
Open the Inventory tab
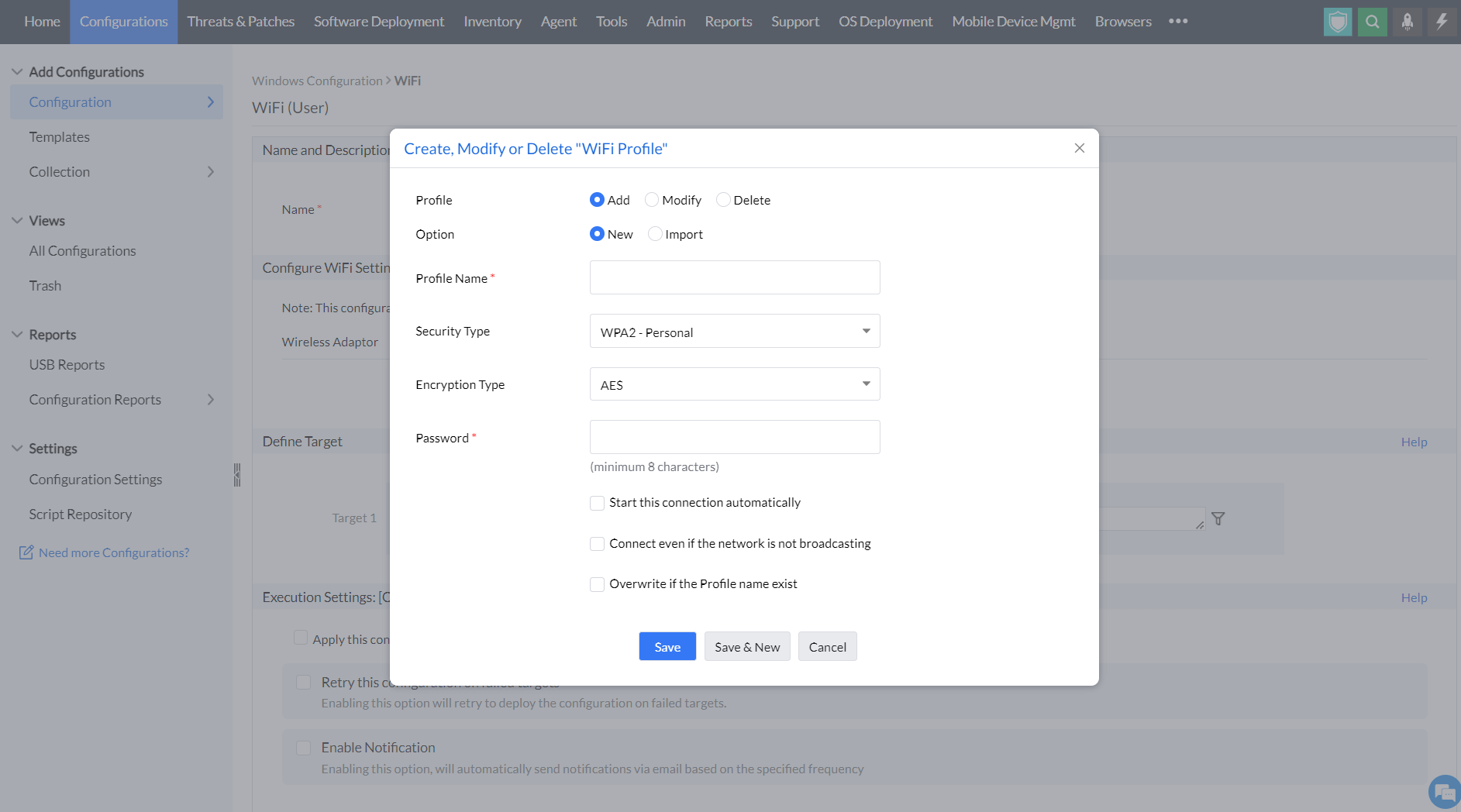492,22
